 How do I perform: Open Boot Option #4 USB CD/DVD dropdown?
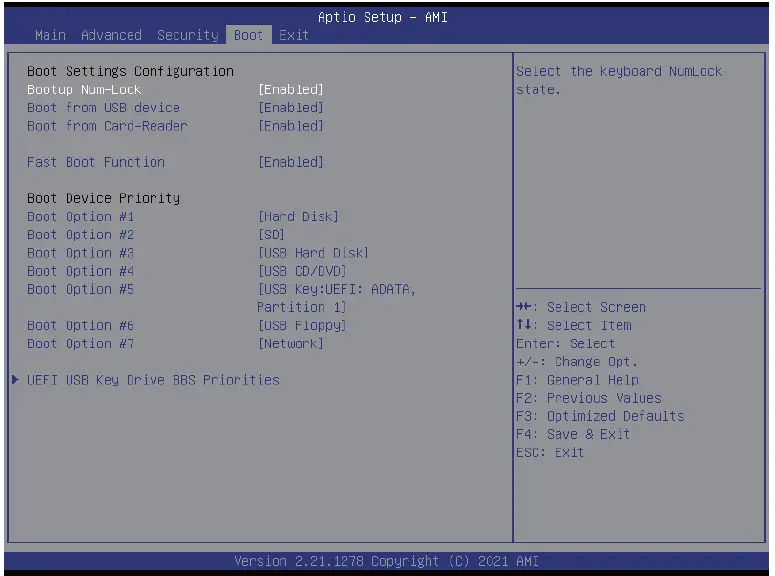pyautogui.click(x=302, y=271)
